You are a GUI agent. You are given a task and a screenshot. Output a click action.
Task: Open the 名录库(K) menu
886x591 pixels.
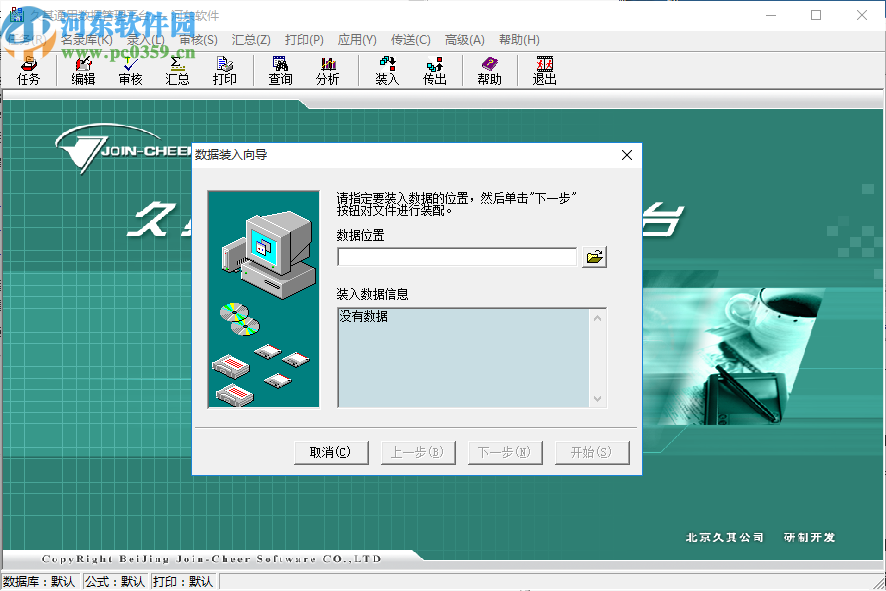tap(87, 40)
